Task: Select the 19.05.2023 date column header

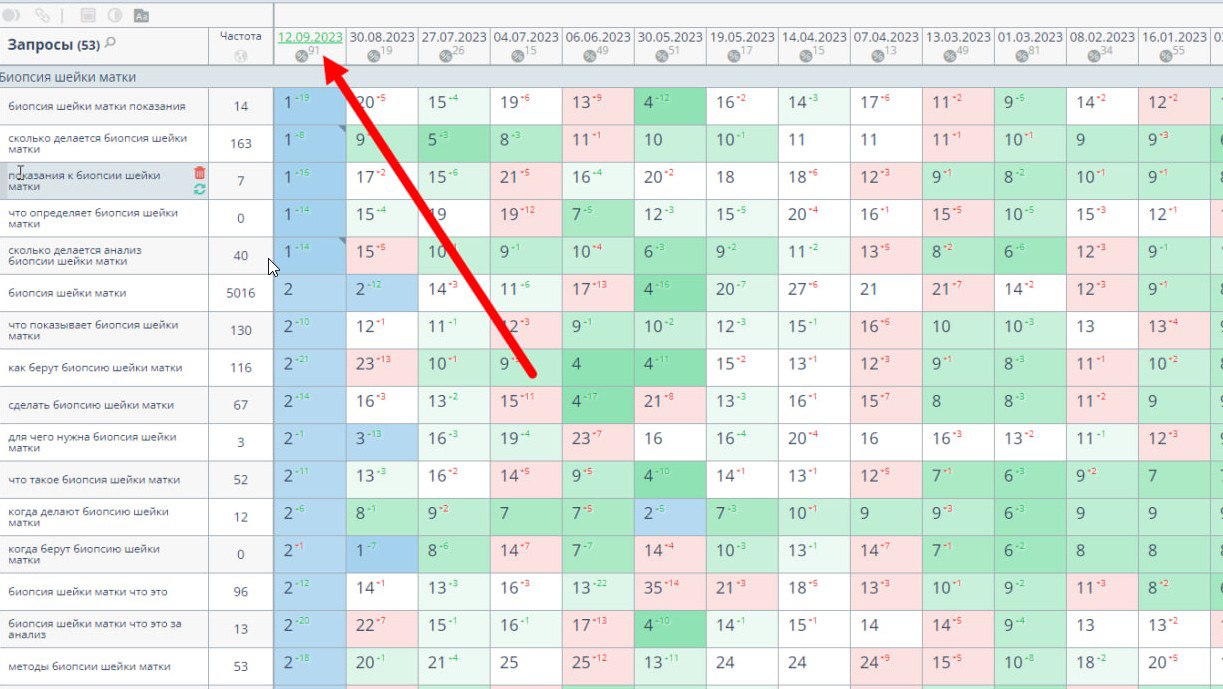Action: (x=742, y=37)
